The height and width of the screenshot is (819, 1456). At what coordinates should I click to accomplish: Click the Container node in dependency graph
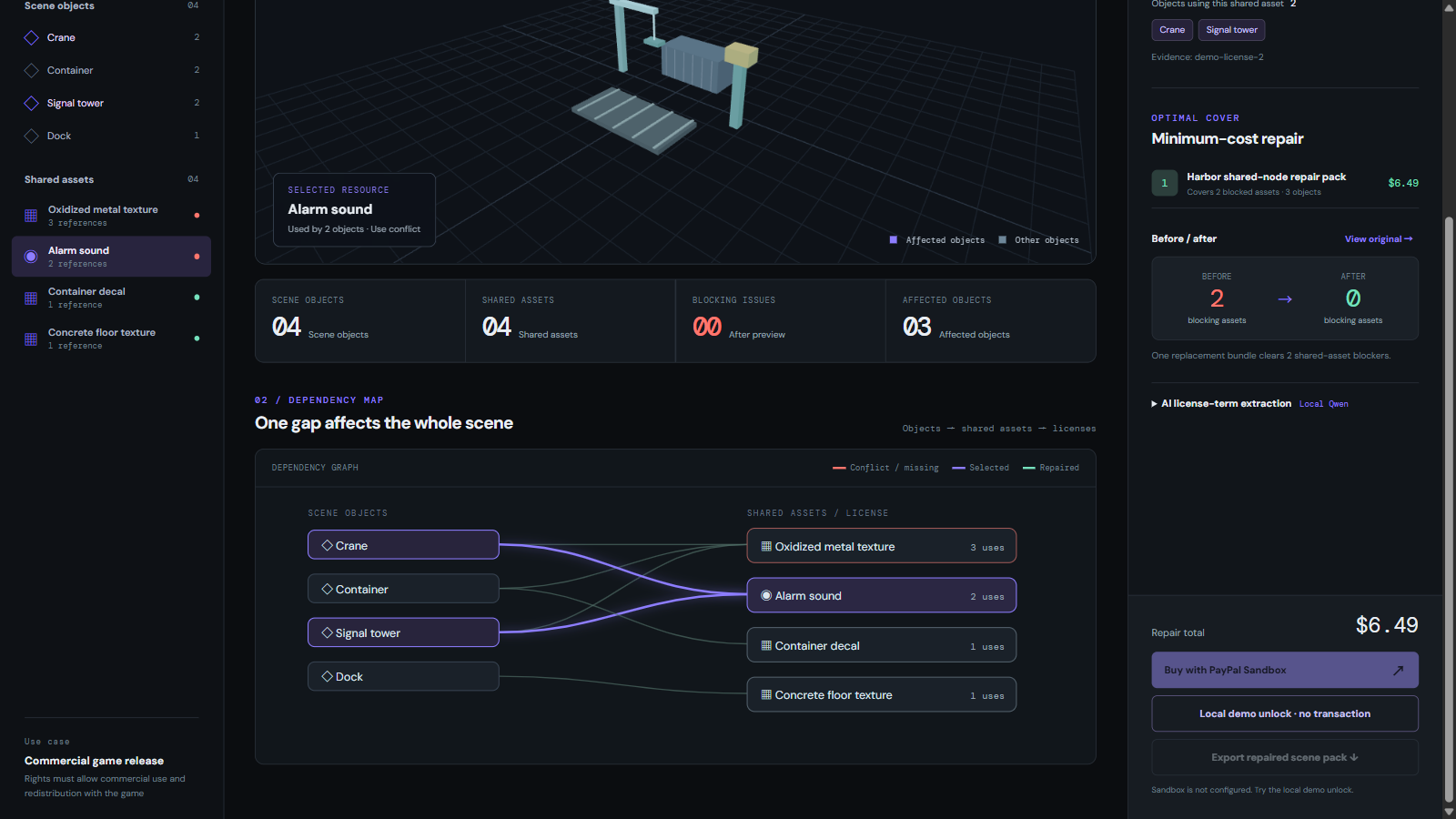point(403,589)
